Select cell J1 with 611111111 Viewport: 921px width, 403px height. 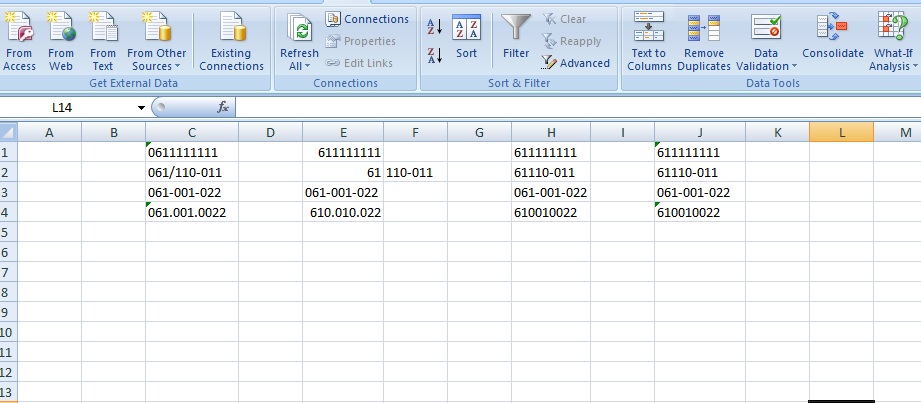[x=700, y=152]
